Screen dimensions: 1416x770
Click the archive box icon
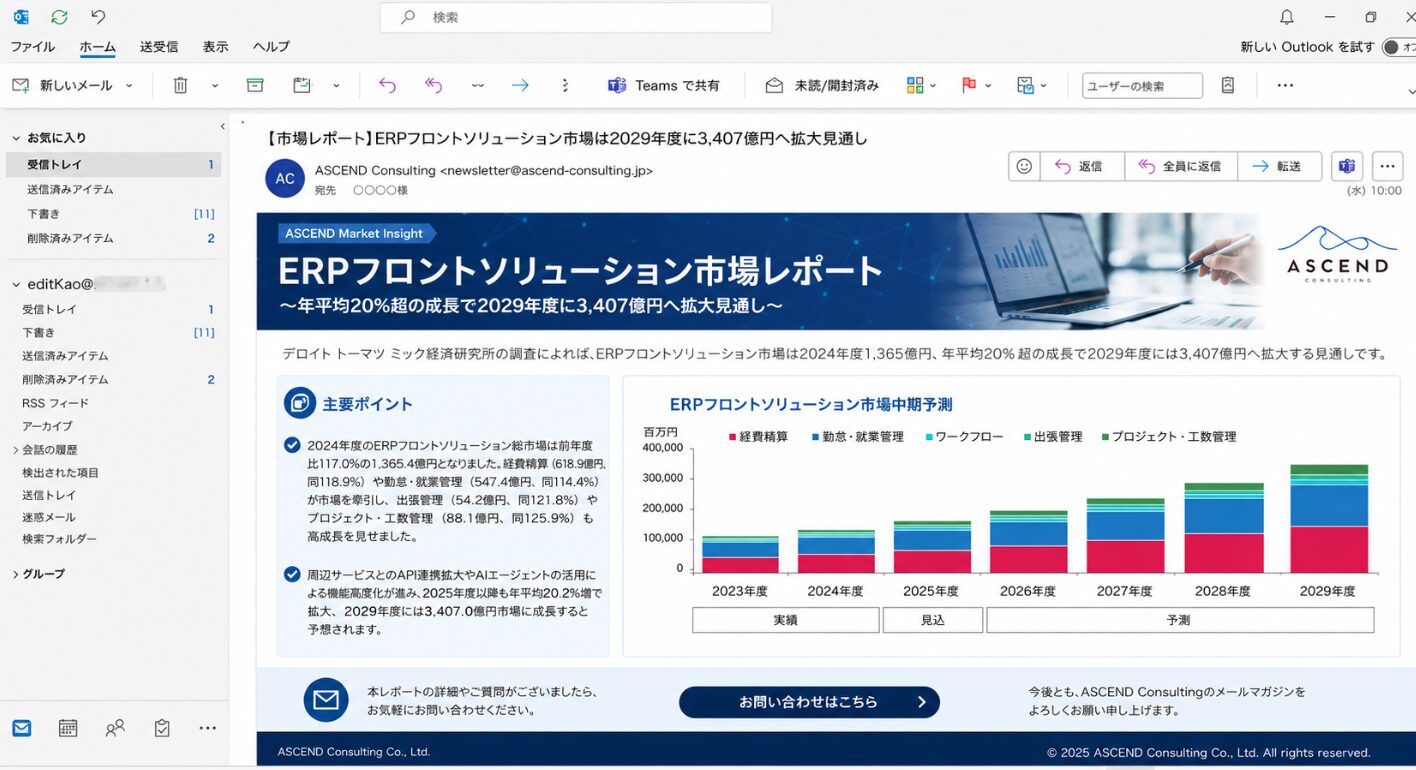click(255, 85)
